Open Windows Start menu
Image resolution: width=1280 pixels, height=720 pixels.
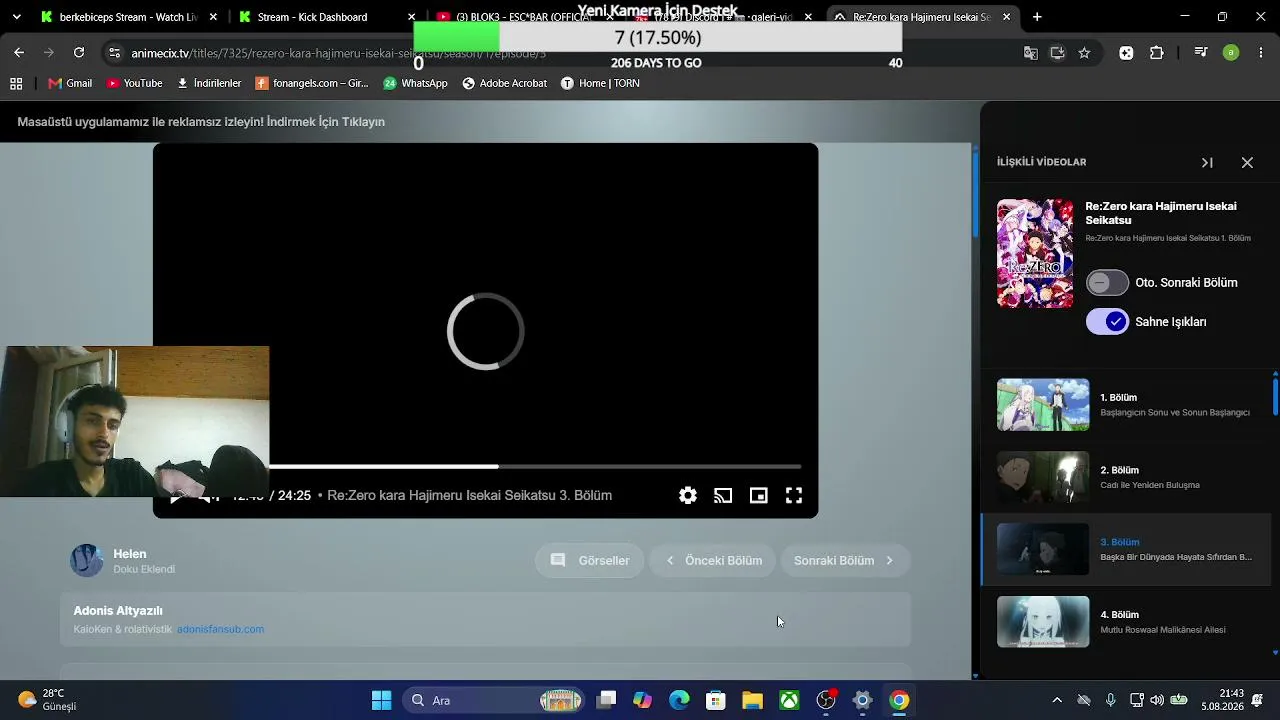coord(381,700)
